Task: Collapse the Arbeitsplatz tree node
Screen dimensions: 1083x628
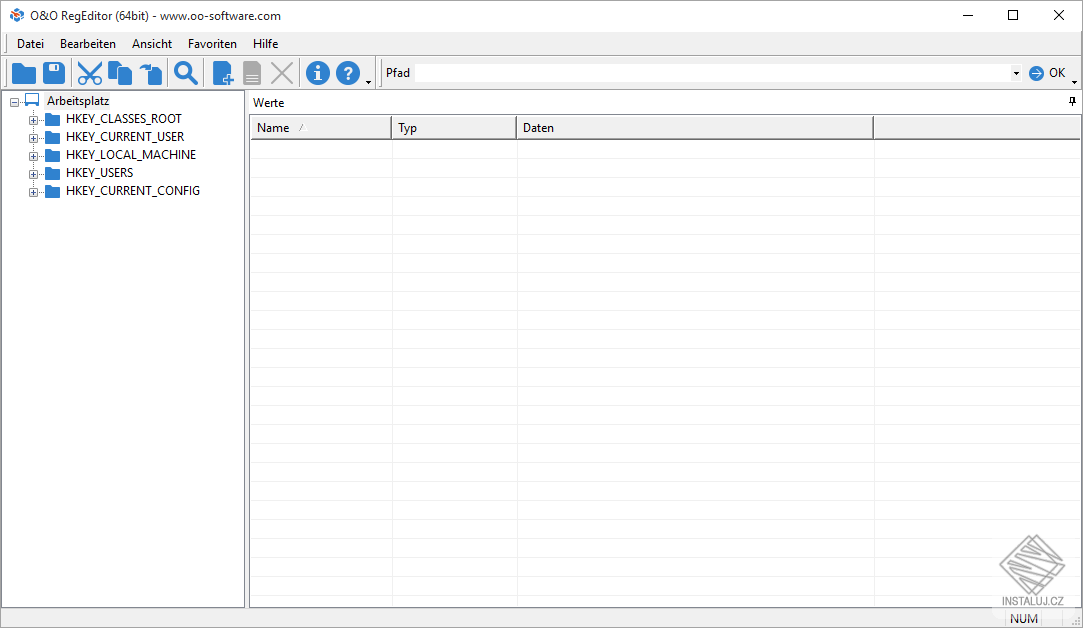Action: click(x=15, y=102)
